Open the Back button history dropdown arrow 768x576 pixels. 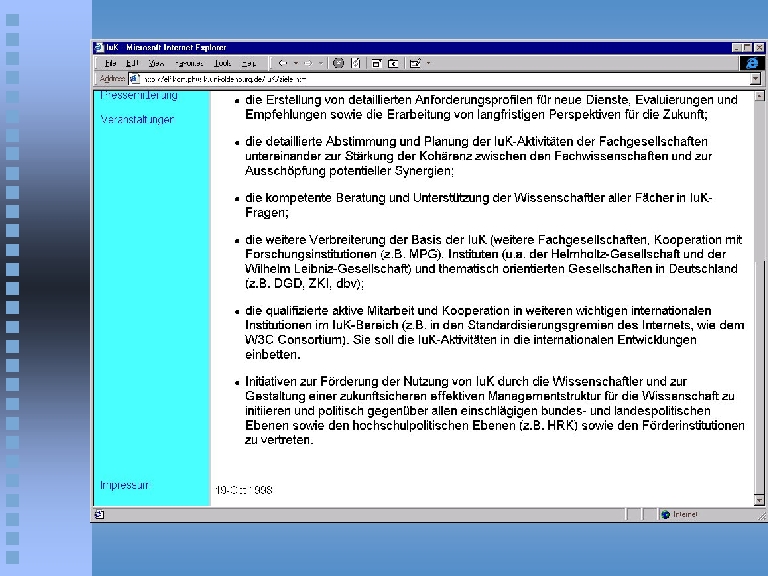(294, 63)
